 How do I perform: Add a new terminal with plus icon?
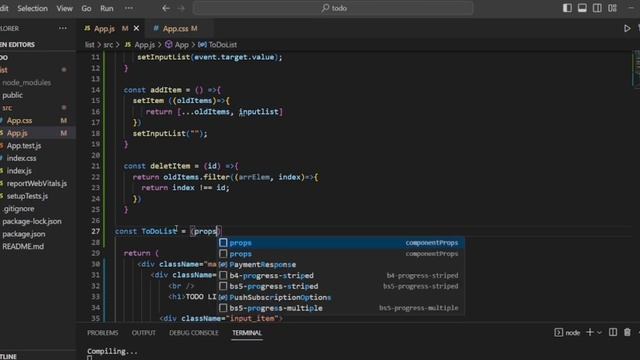coord(590,332)
